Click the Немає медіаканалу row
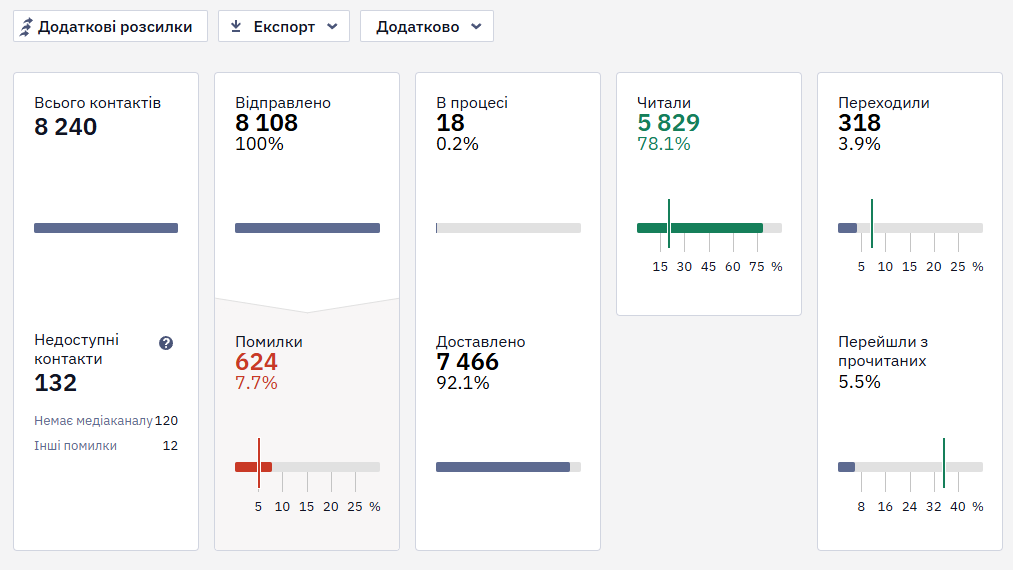The width and height of the screenshot is (1013, 570). [x=106, y=421]
